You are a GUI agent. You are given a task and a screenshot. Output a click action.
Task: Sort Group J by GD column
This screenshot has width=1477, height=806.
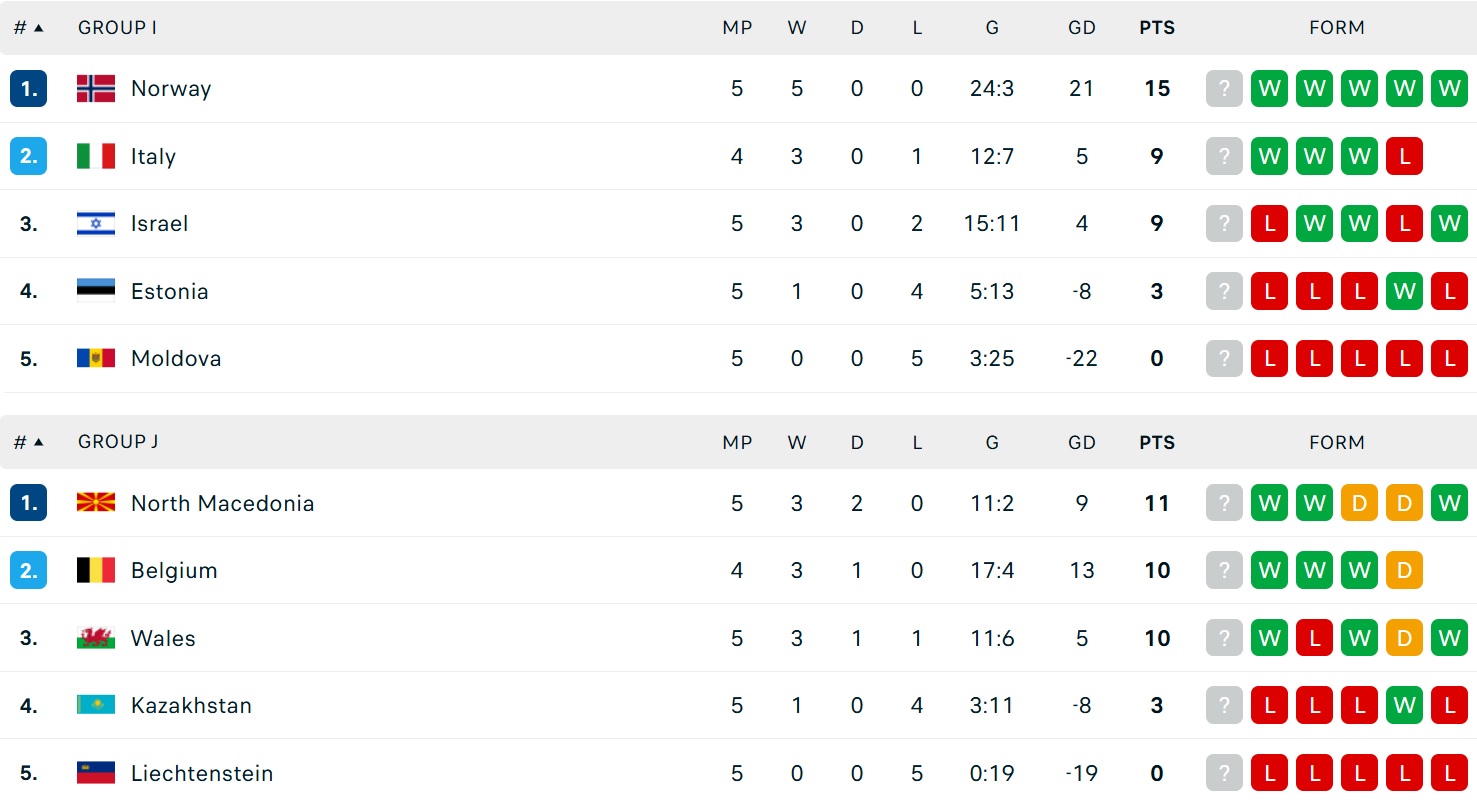(1082, 443)
